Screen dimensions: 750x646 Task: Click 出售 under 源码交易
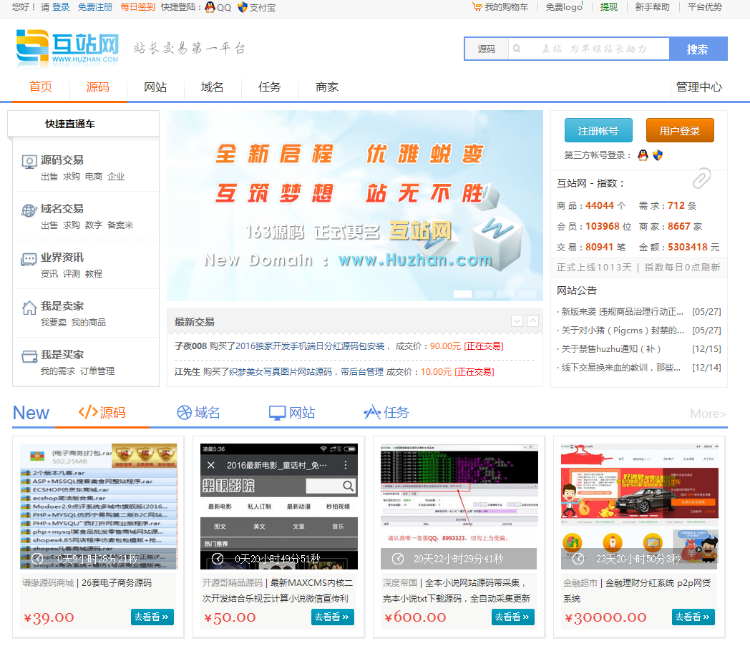point(49,176)
